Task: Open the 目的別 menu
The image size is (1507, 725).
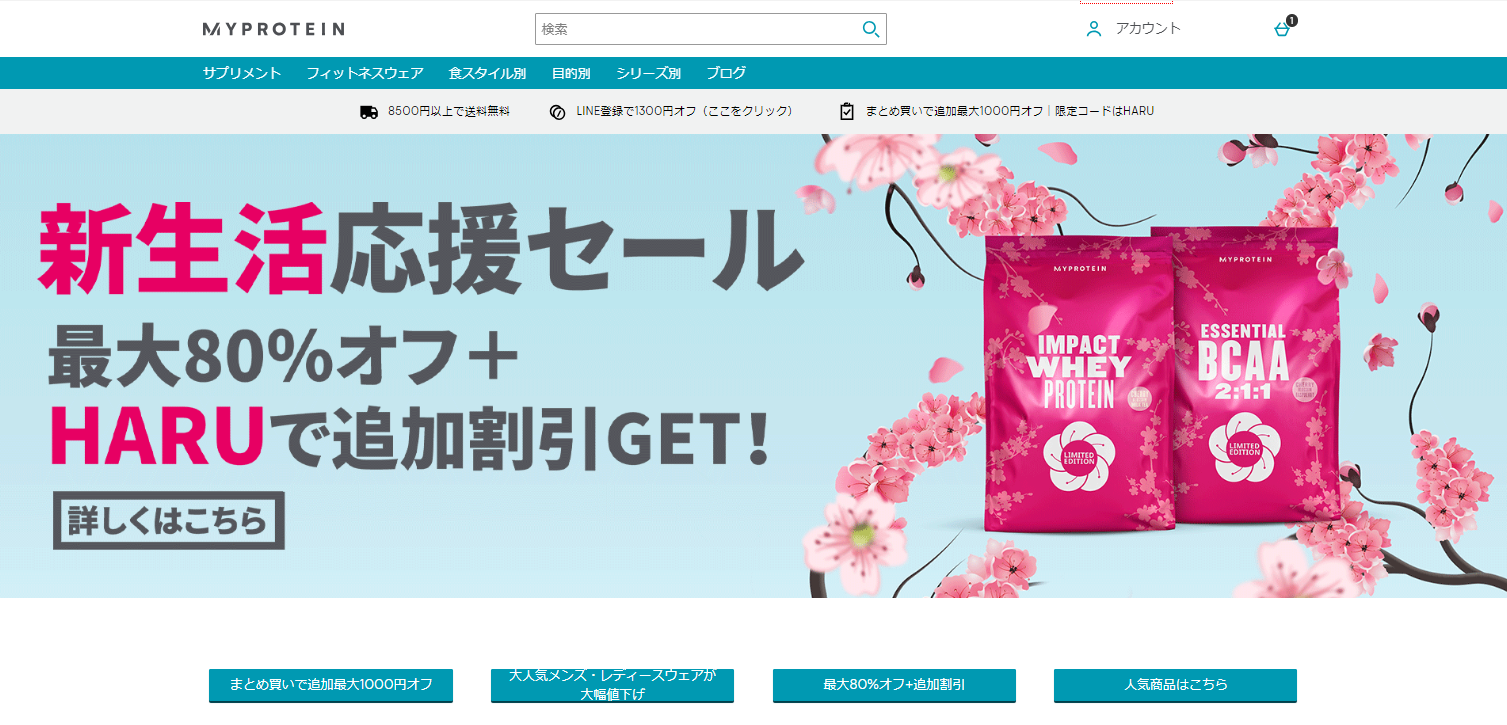Action: click(571, 73)
